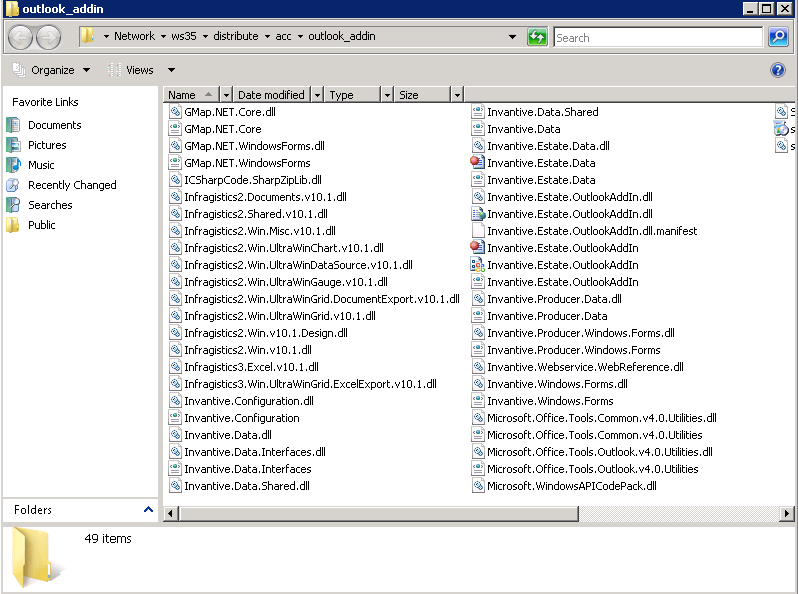Image resolution: width=798 pixels, height=594 pixels.
Task: Open the Type column filter dropdown
Action: (387, 95)
